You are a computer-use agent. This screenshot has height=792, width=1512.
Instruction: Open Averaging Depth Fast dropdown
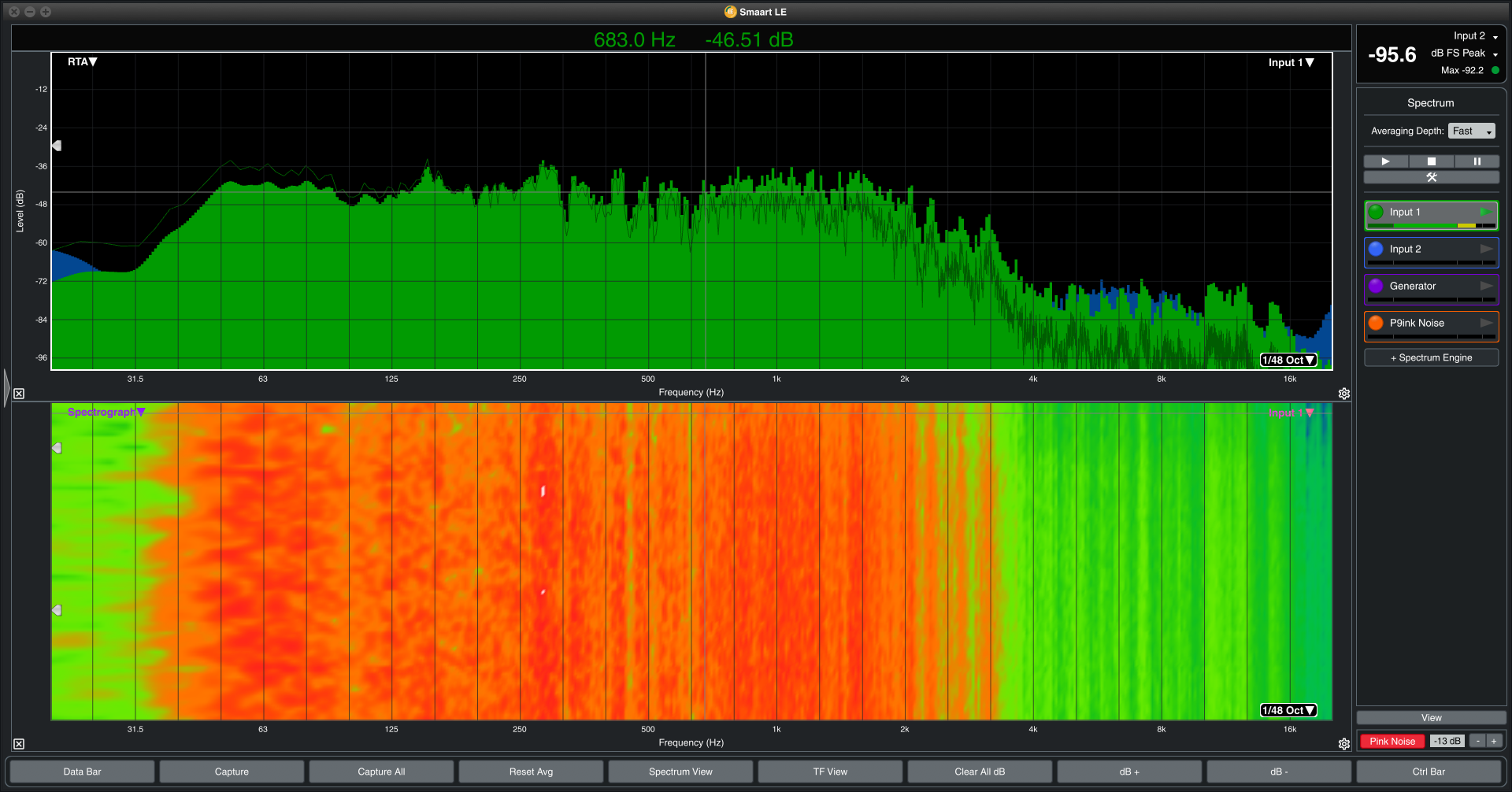tap(1471, 131)
